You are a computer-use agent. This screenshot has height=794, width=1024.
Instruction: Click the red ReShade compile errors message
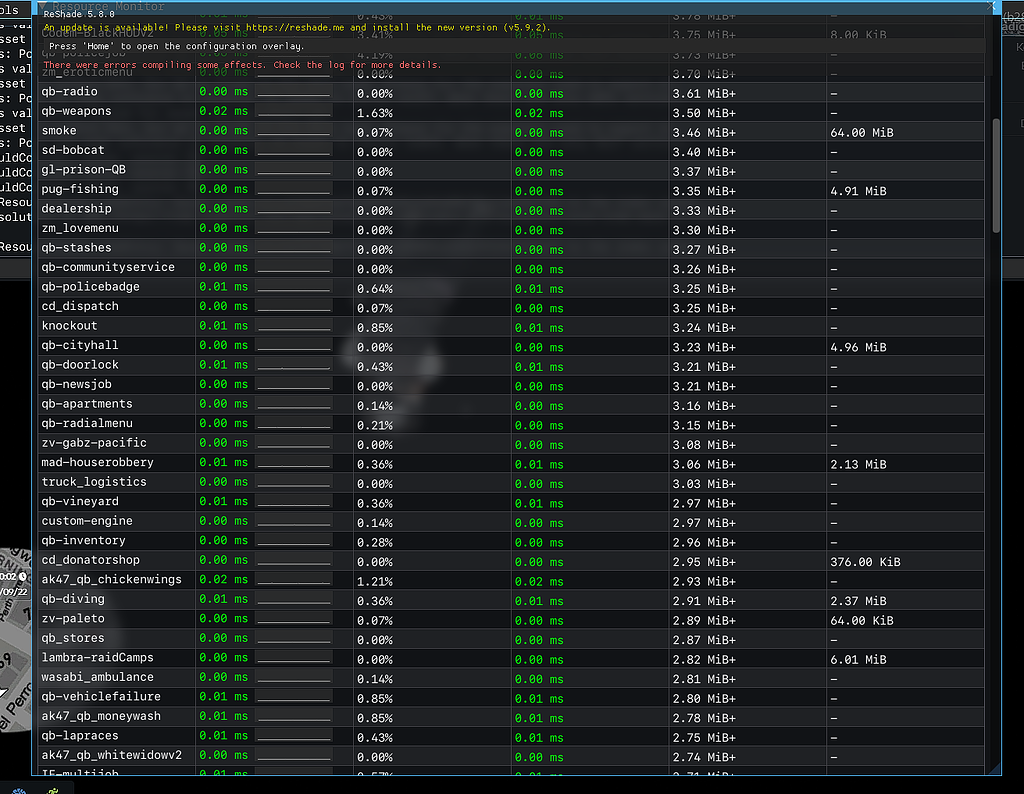click(242, 65)
